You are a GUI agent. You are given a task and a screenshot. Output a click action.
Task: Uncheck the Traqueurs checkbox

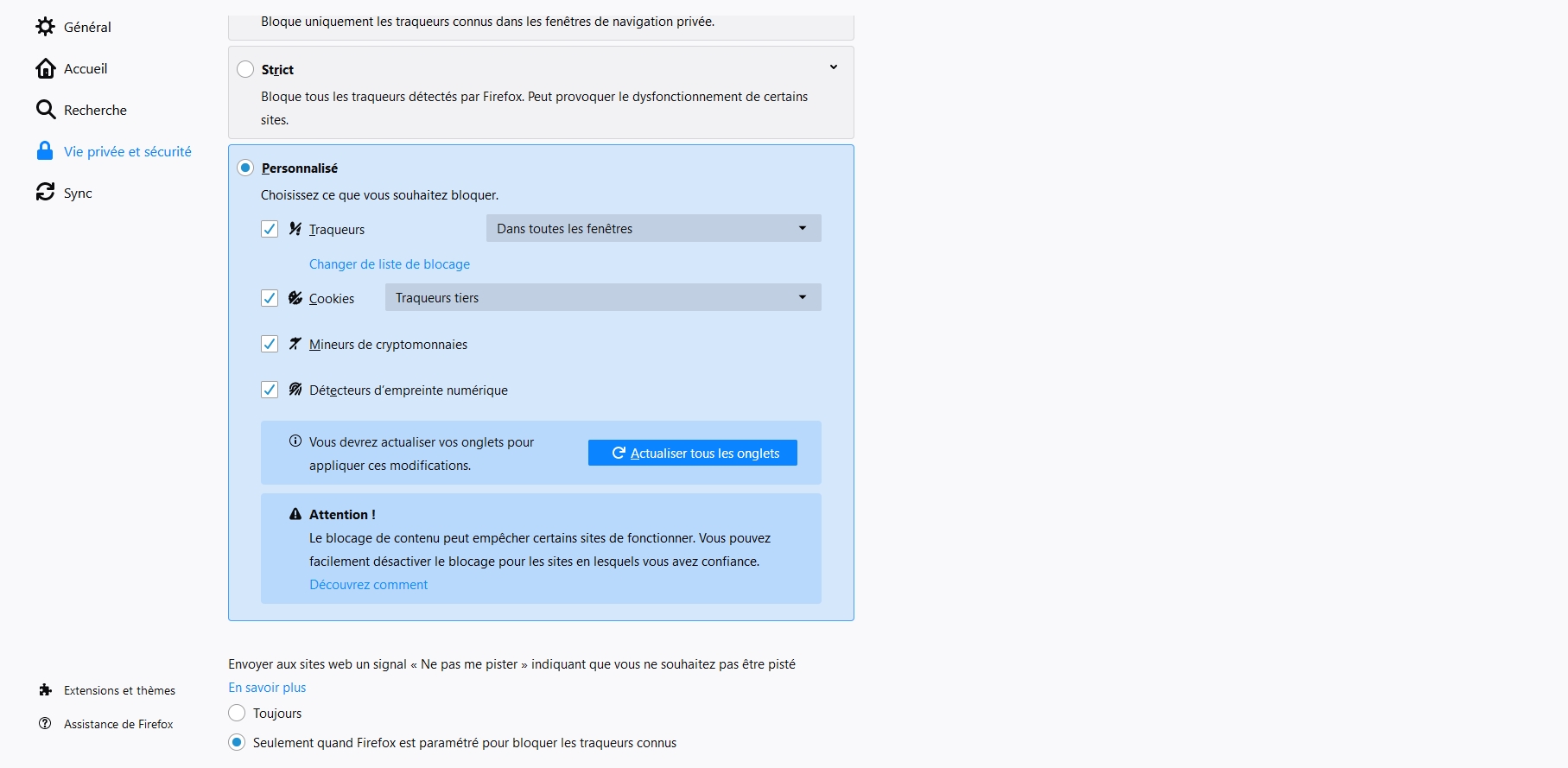tap(270, 229)
